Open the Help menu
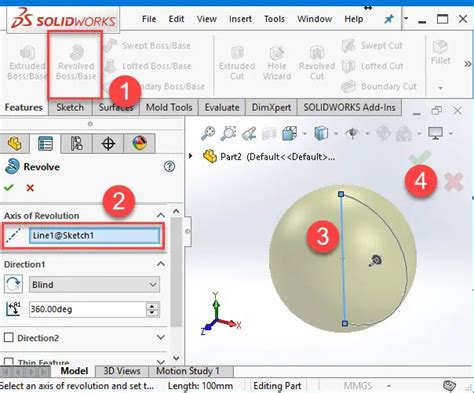The width and height of the screenshot is (474, 393). point(354,19)
